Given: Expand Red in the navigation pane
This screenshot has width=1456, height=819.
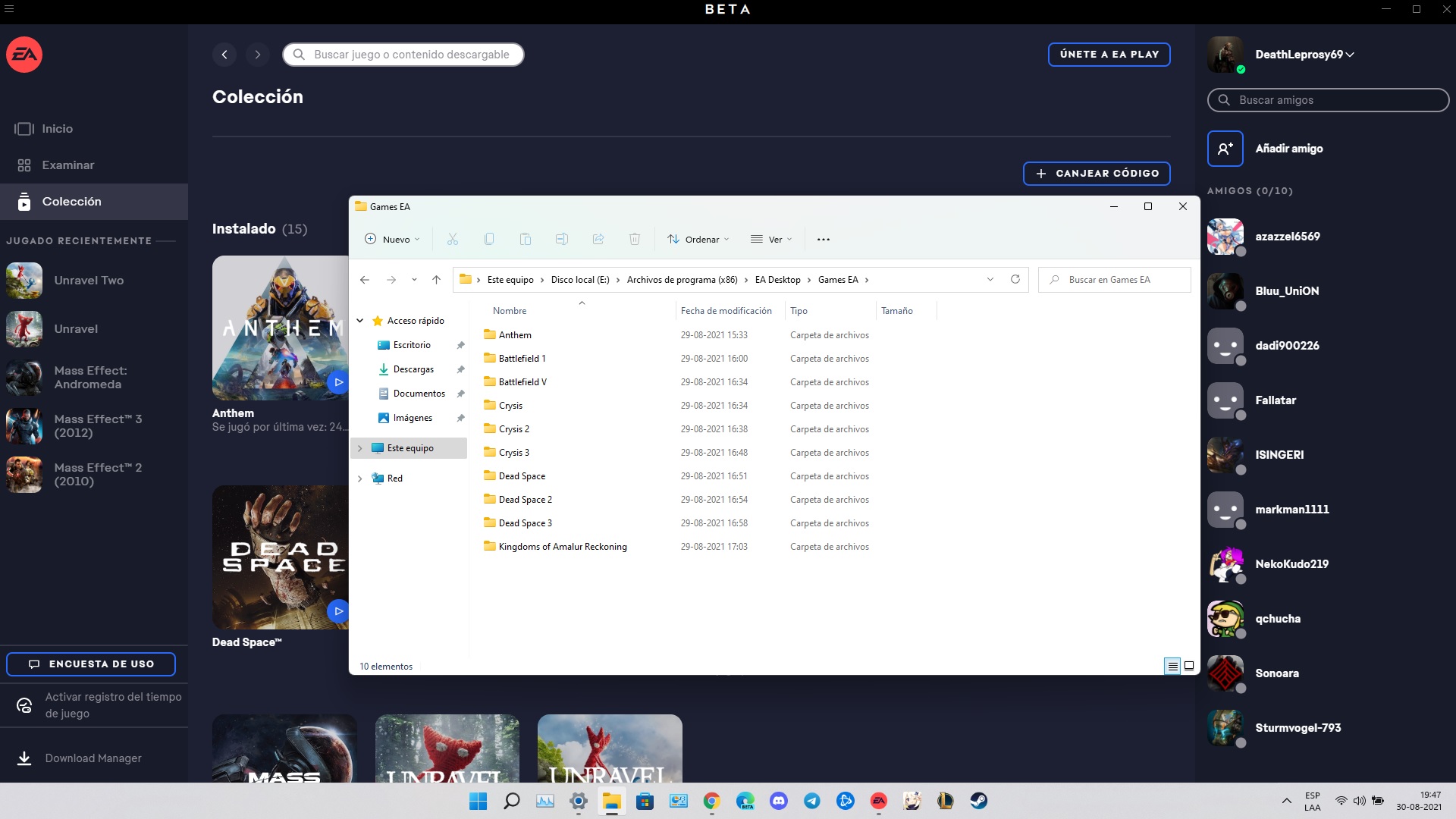Looking at the screenshot, I should click(x=360, y=479).
